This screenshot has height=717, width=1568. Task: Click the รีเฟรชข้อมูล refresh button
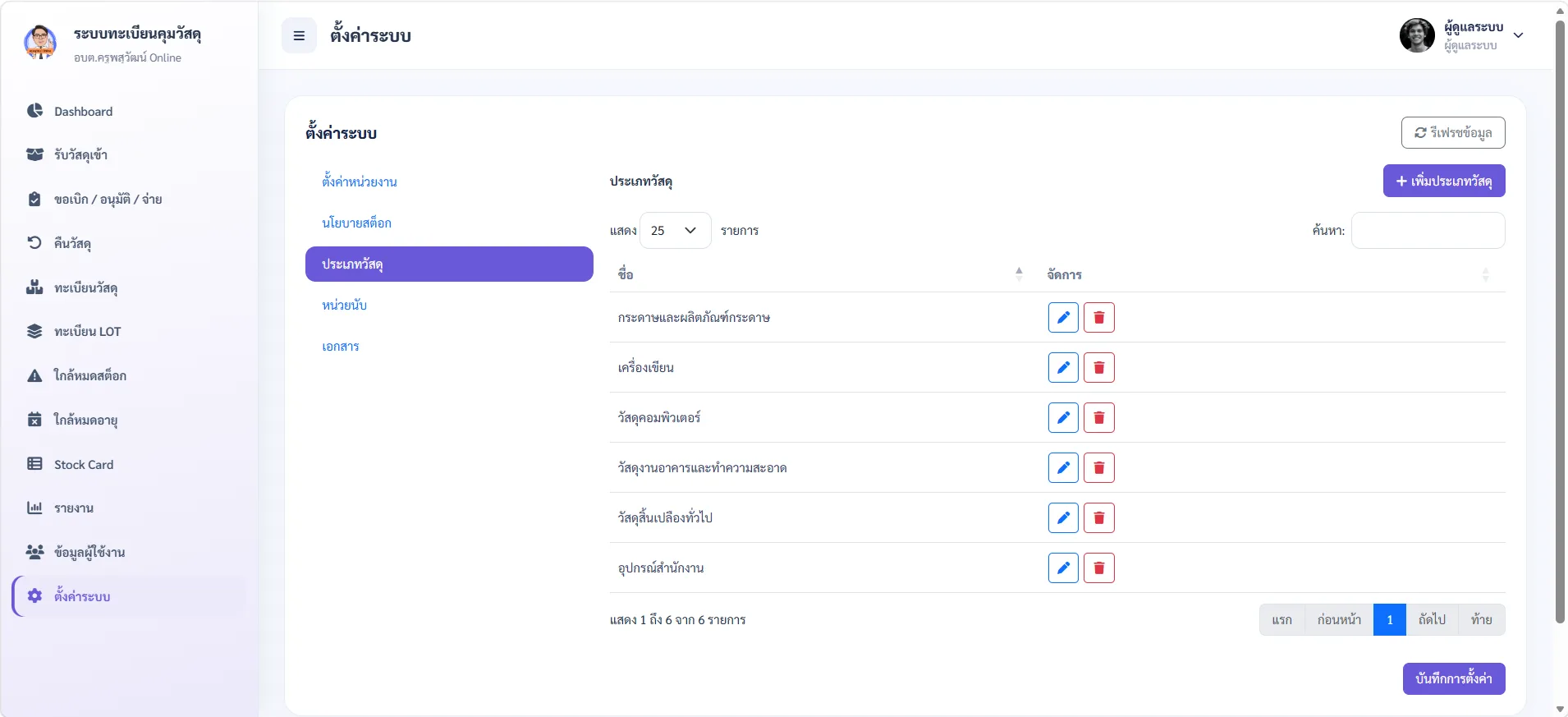point(1453,133)
